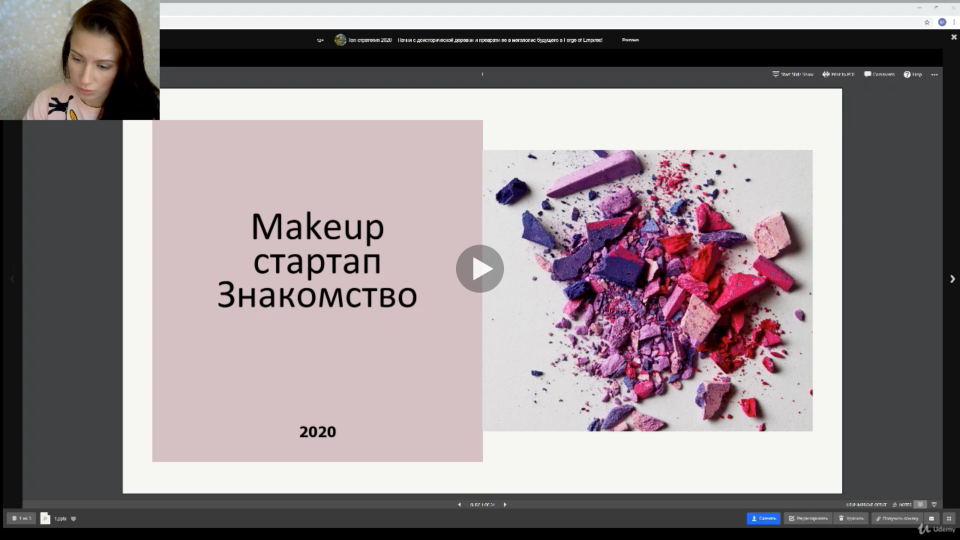Play the video with center play button

[480, 268]
